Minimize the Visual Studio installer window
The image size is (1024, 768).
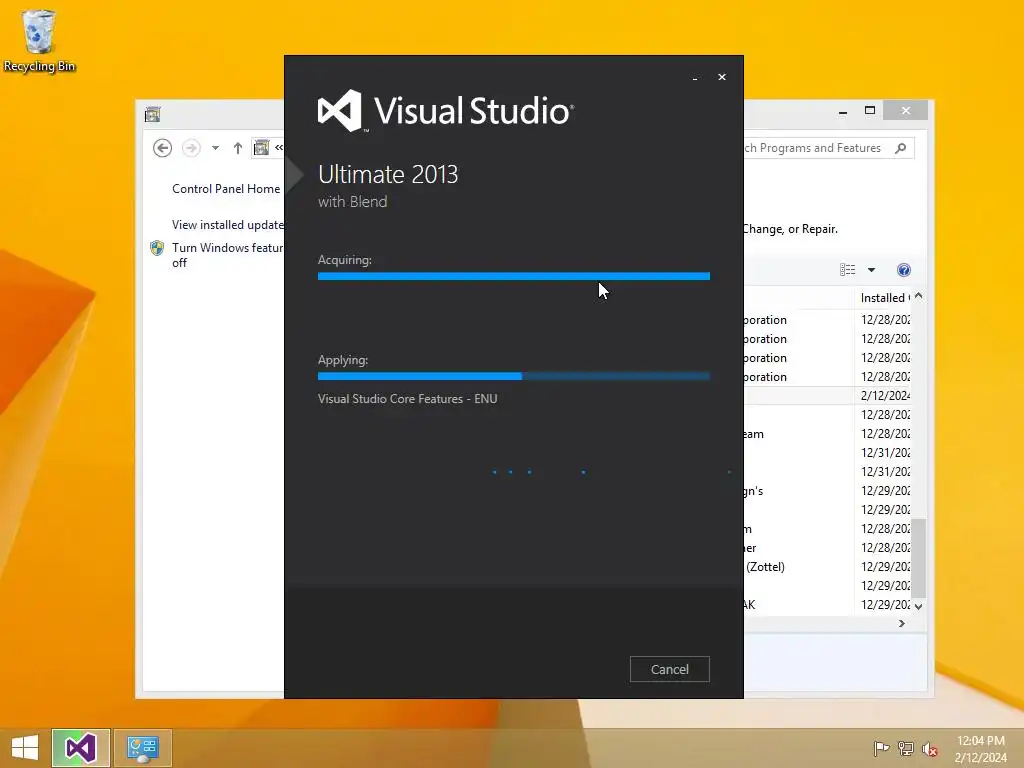click(x=695, y=78)
